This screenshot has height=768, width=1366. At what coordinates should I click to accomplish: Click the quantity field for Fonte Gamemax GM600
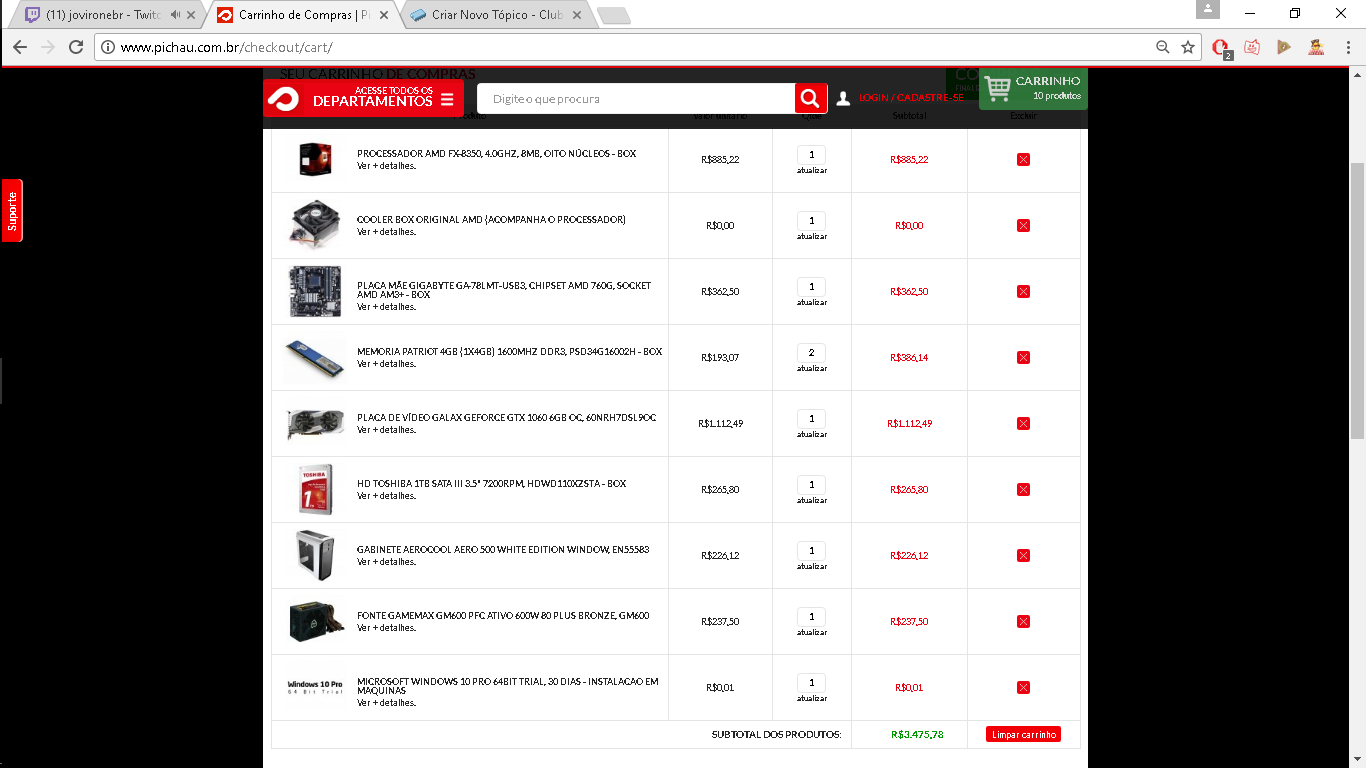pyautogui.click(x=812, y=617)
